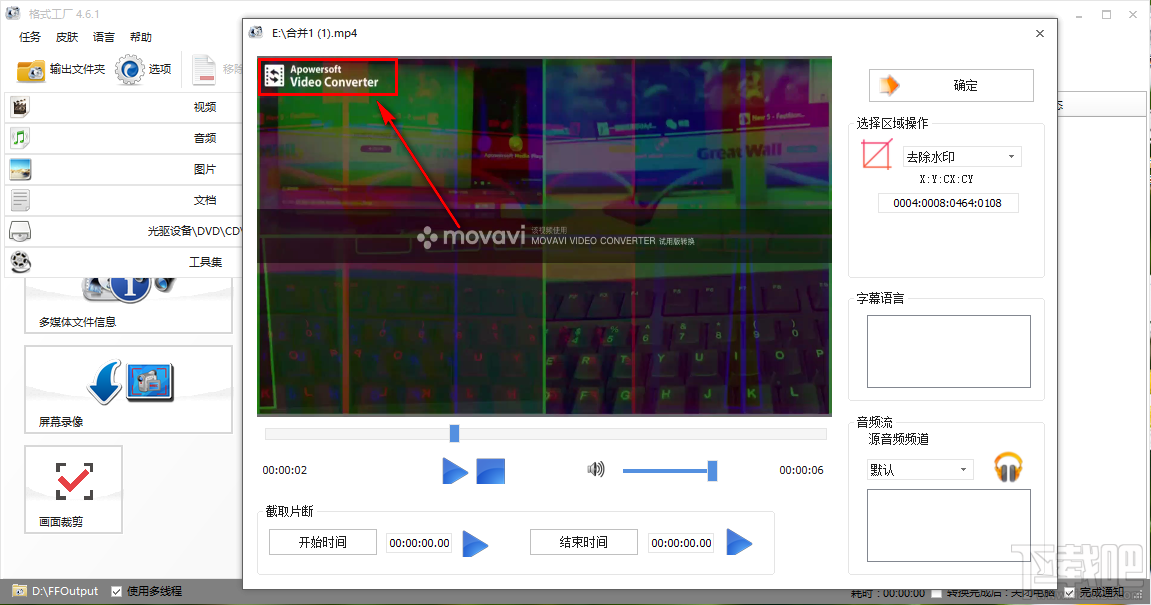Click the Document category page icon
Viewport: 1151px width, 605px height.
(20, 200)
